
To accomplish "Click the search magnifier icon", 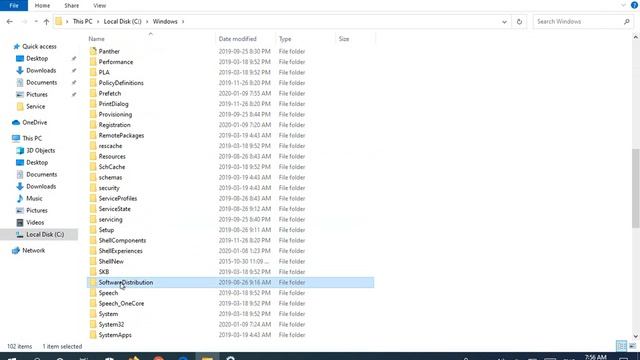I will pos(627,22).
